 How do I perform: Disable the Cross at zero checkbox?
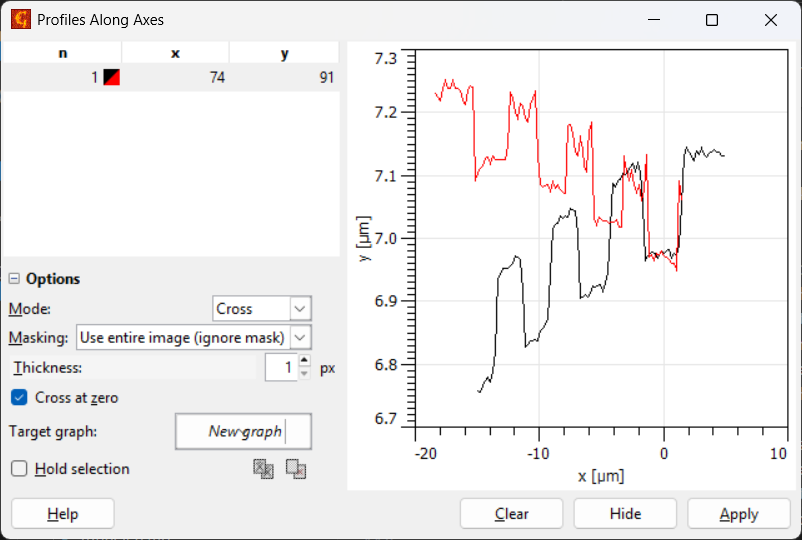point(19,397)
